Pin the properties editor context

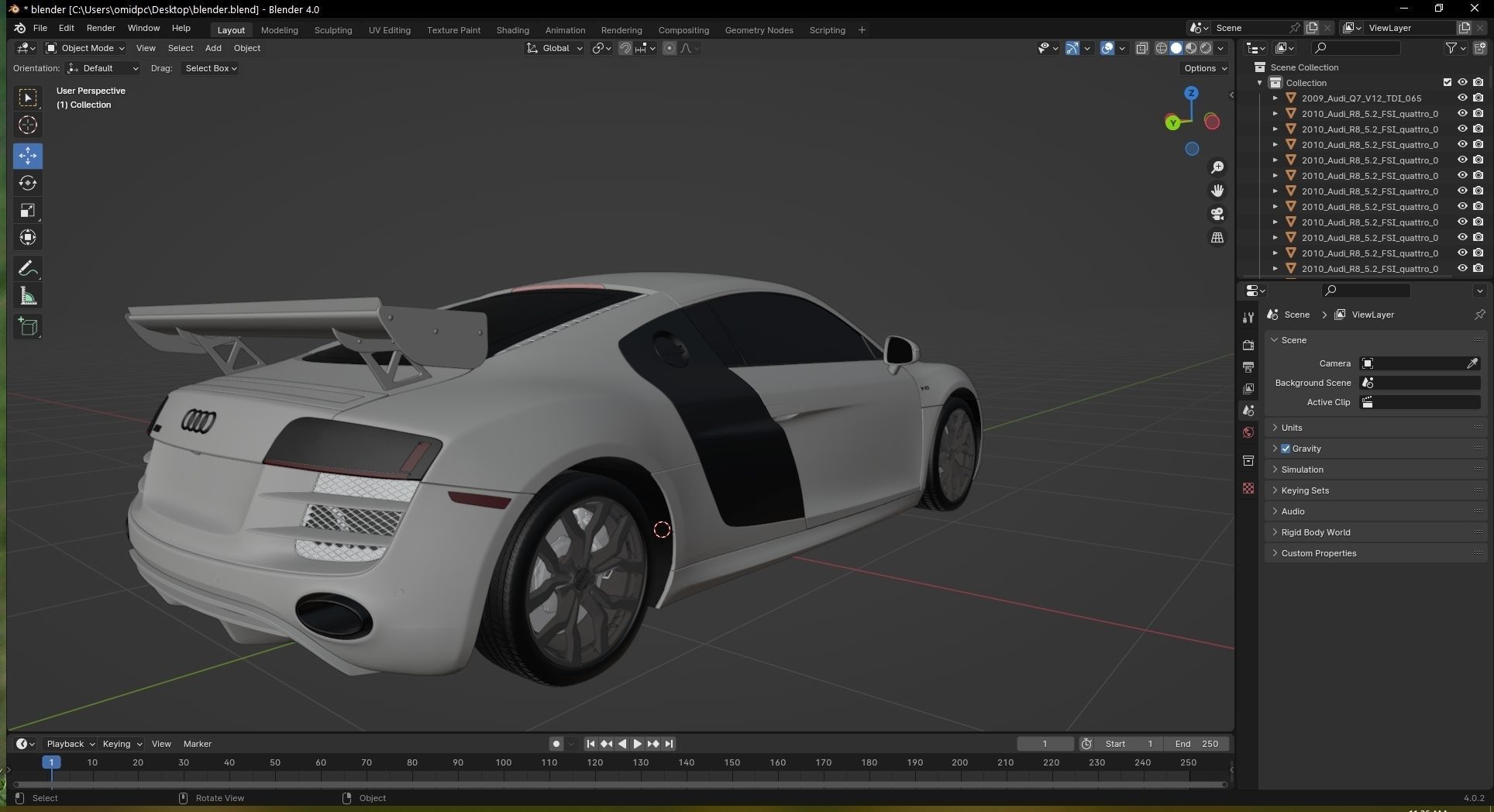coord(1479,315)
